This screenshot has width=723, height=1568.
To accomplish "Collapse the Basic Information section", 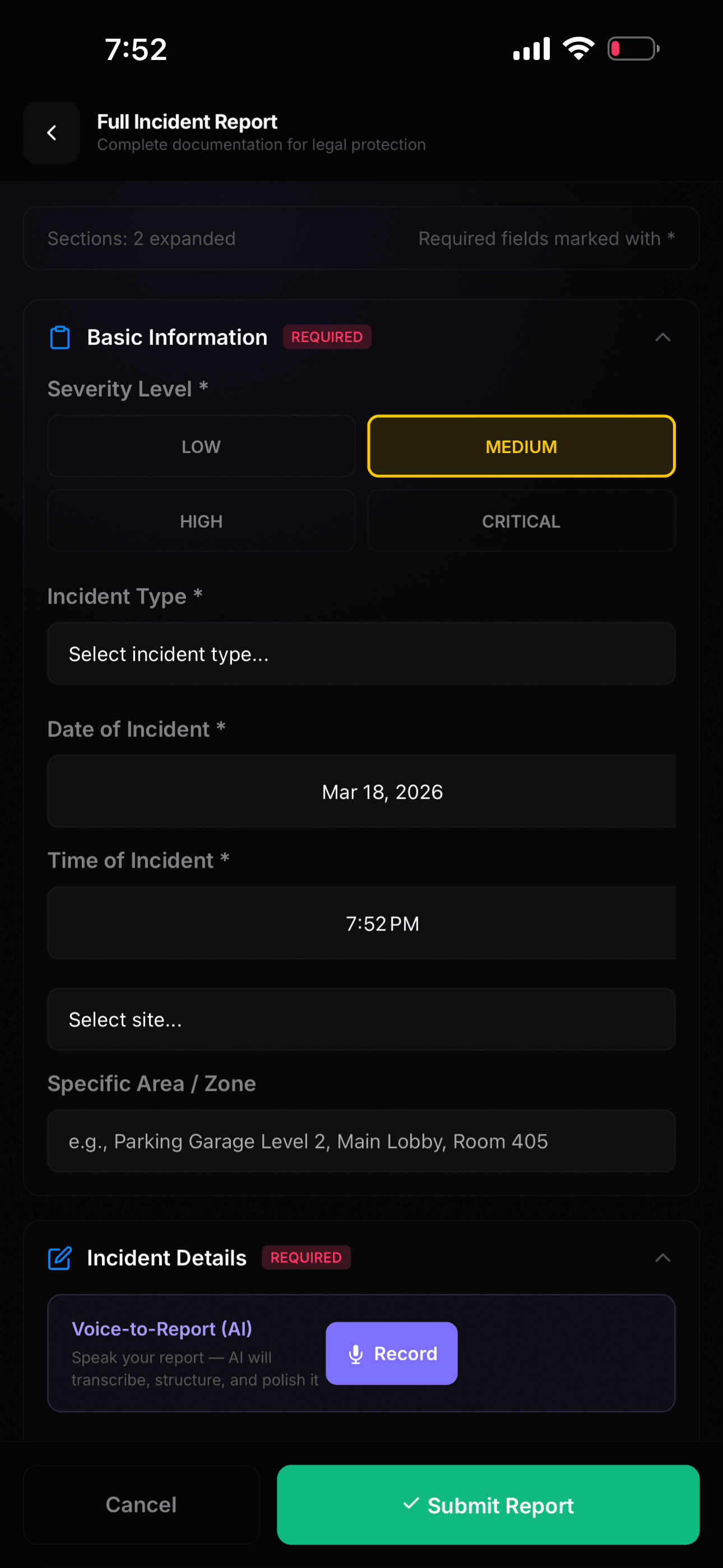I will pyautogui.click(x=664, y=336).
